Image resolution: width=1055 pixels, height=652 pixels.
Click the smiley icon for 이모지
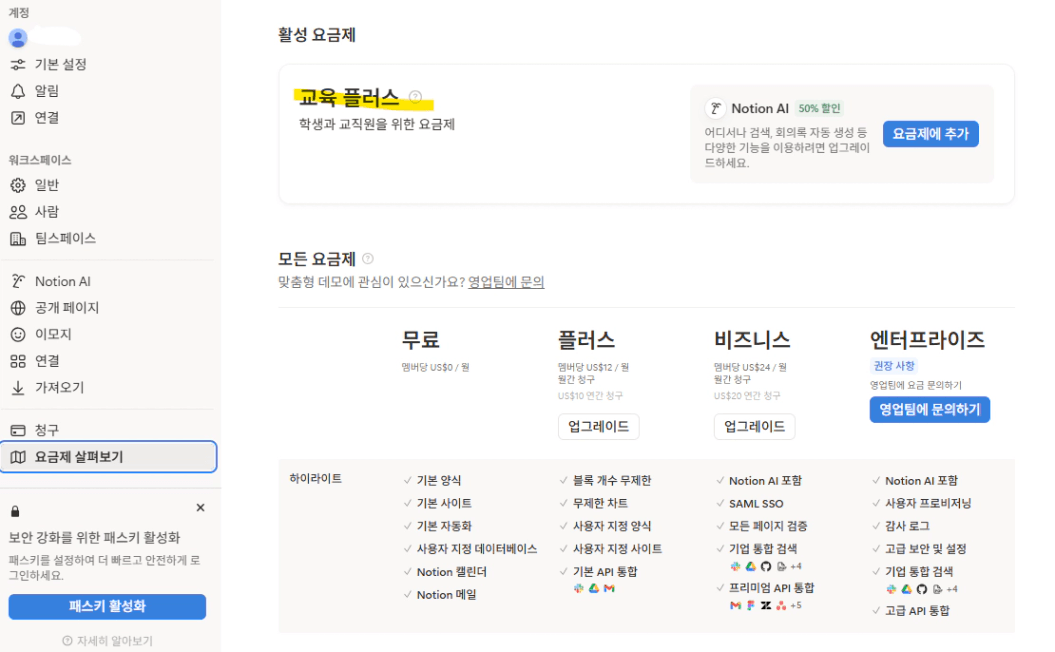(x=18, y=334)
